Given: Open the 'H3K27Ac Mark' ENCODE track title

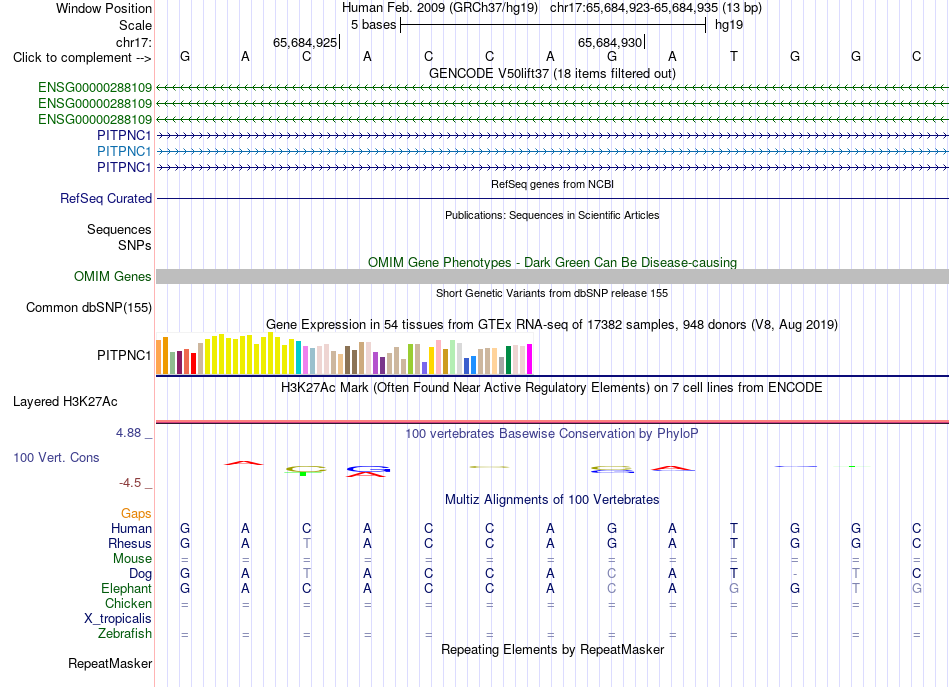Looking at the screenshot, I should point(552,388).
